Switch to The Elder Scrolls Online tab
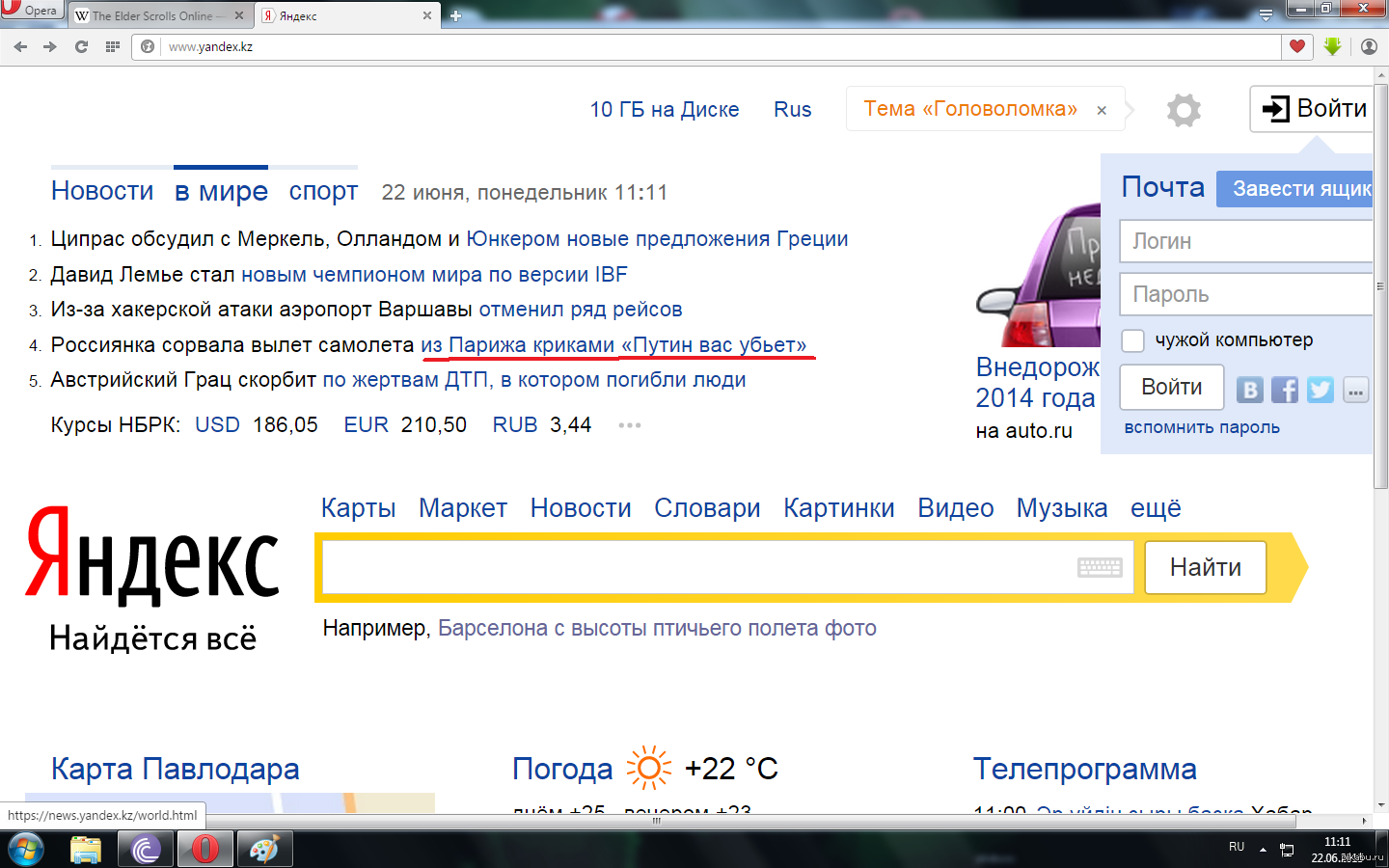Image resolution: width=1389 pixels, height=868 pixels. pyautogui.click(x=154, y=15)
